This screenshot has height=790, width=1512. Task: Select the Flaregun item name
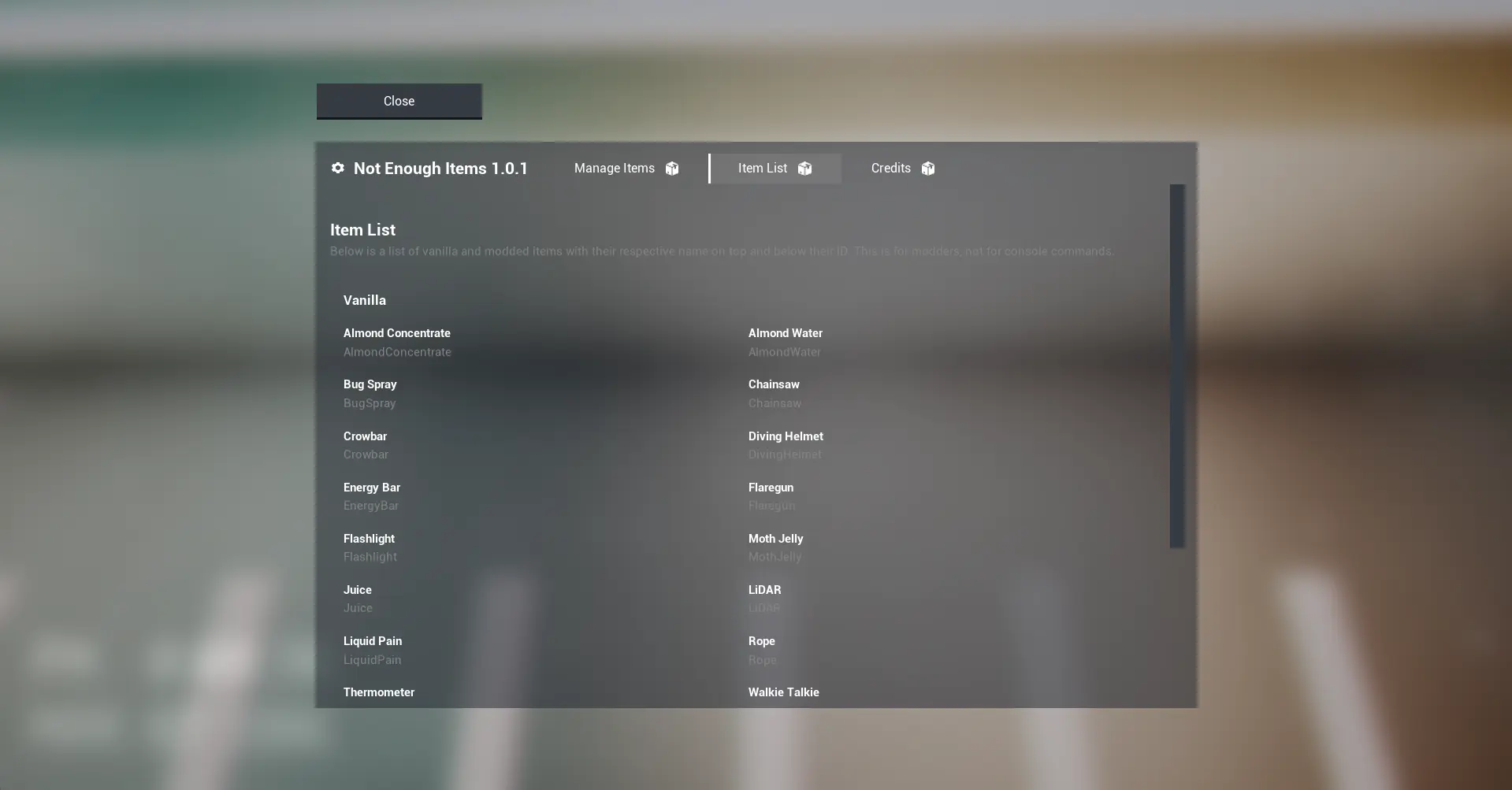tap(770, 488)
